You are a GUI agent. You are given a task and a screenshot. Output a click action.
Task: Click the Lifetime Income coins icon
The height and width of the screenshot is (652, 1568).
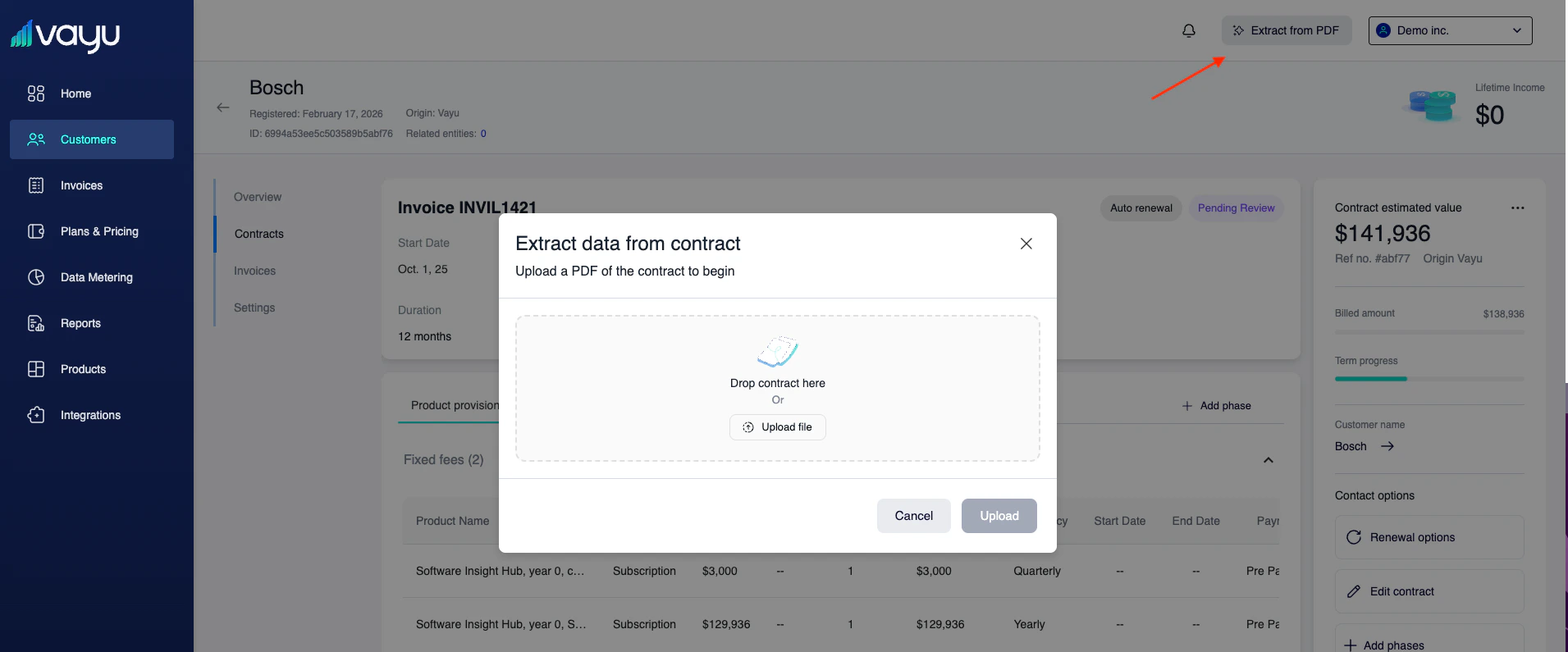point(1433,106)
